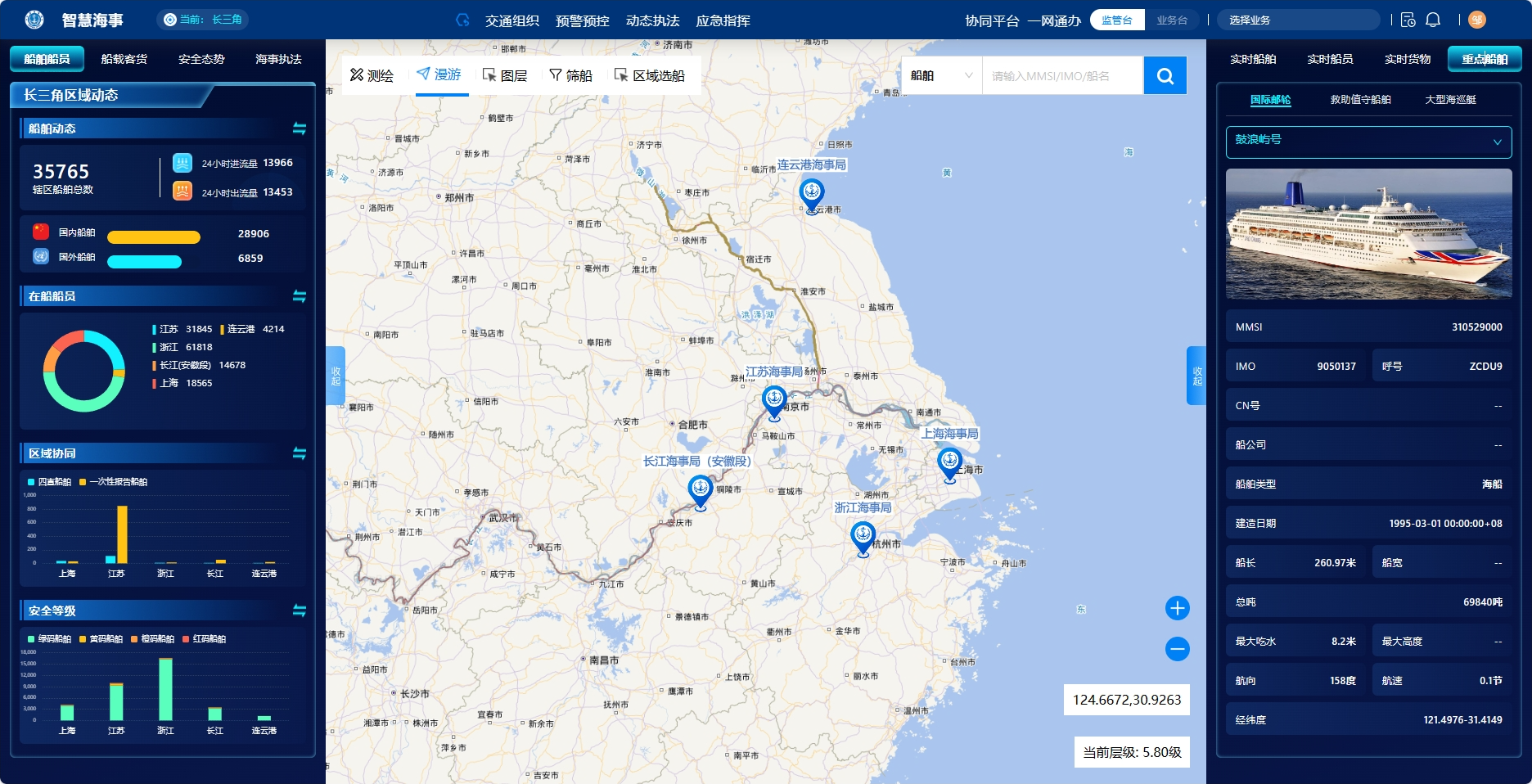Image resolution: width=1532 pixels, height=784 pixels.
Task: Zoom in the map with plus button
Action: pos(1177,608)
